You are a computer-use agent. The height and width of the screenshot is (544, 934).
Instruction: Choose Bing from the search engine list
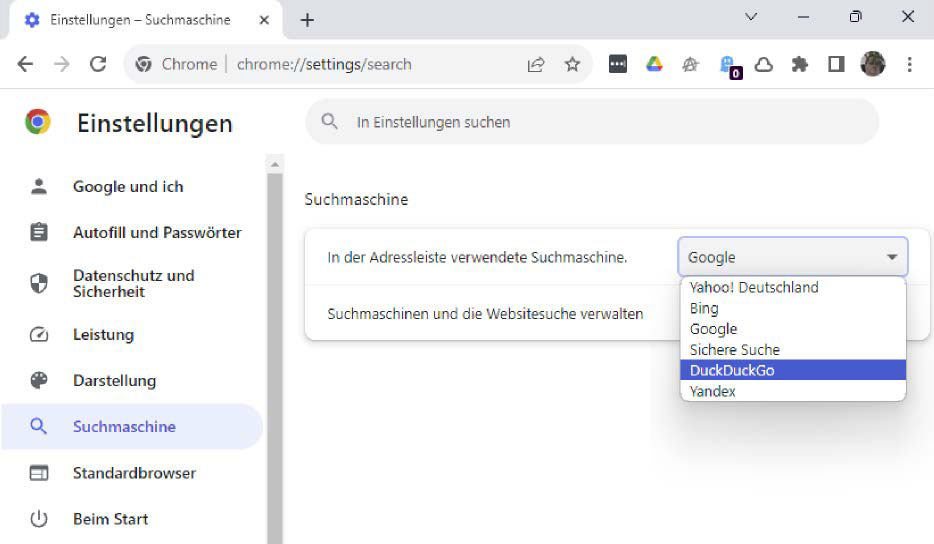[793, 308]
